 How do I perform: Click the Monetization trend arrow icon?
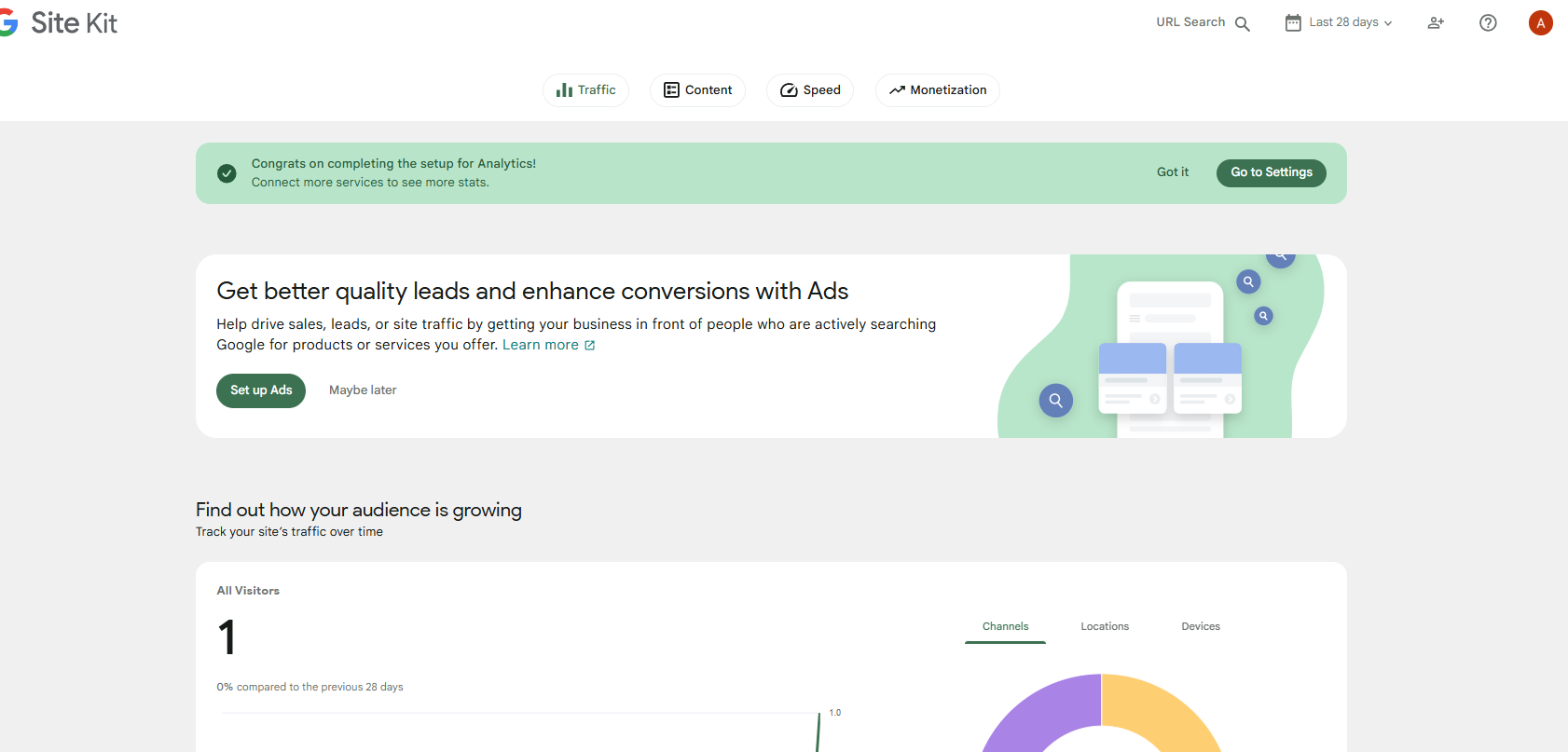click(x=897, y=90)
